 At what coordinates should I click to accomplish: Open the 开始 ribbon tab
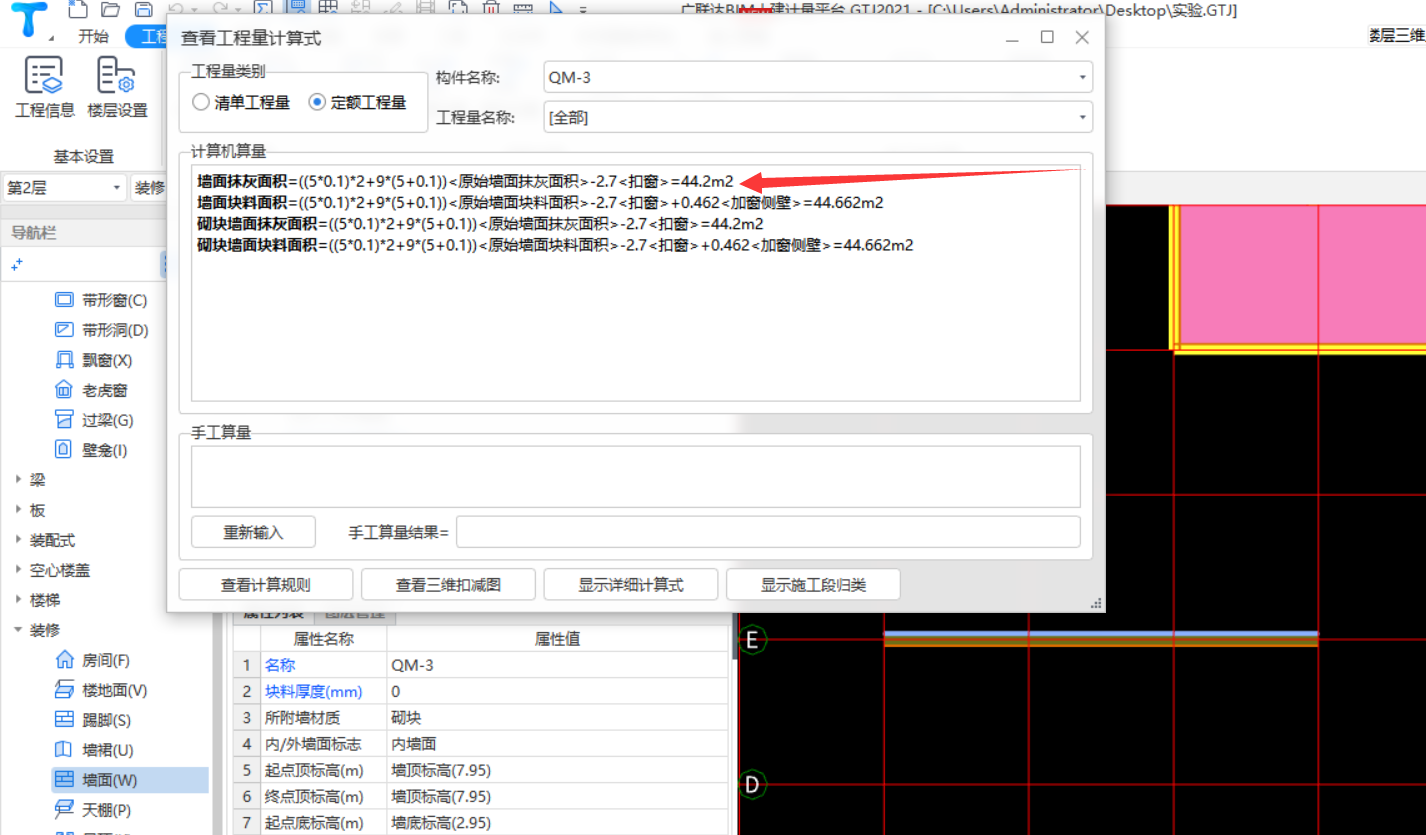[94, 37]
